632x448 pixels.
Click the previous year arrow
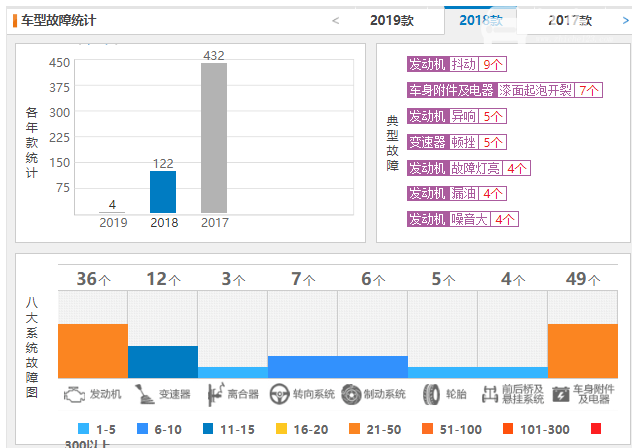[x=335, y=21]
